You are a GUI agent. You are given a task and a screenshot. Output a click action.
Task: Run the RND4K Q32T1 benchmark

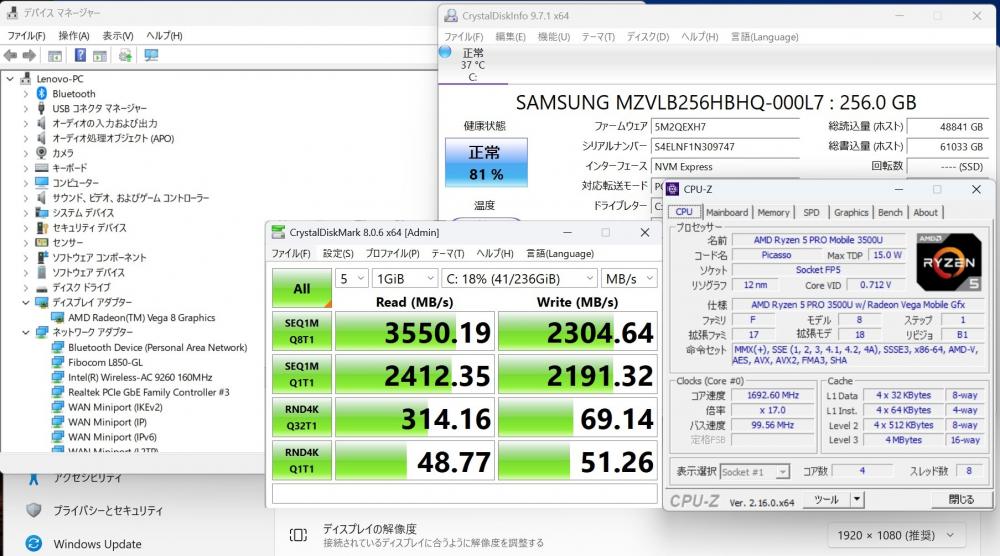302,418
